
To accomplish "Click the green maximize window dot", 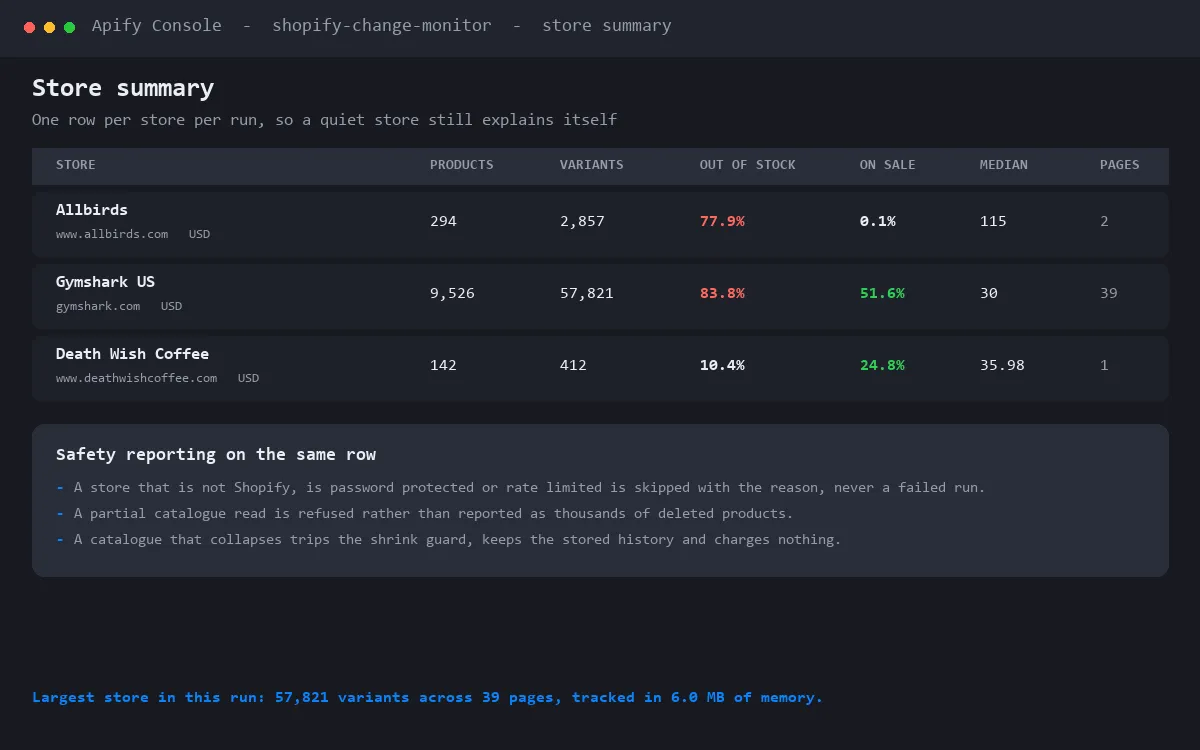I will (x=70, y=28).
